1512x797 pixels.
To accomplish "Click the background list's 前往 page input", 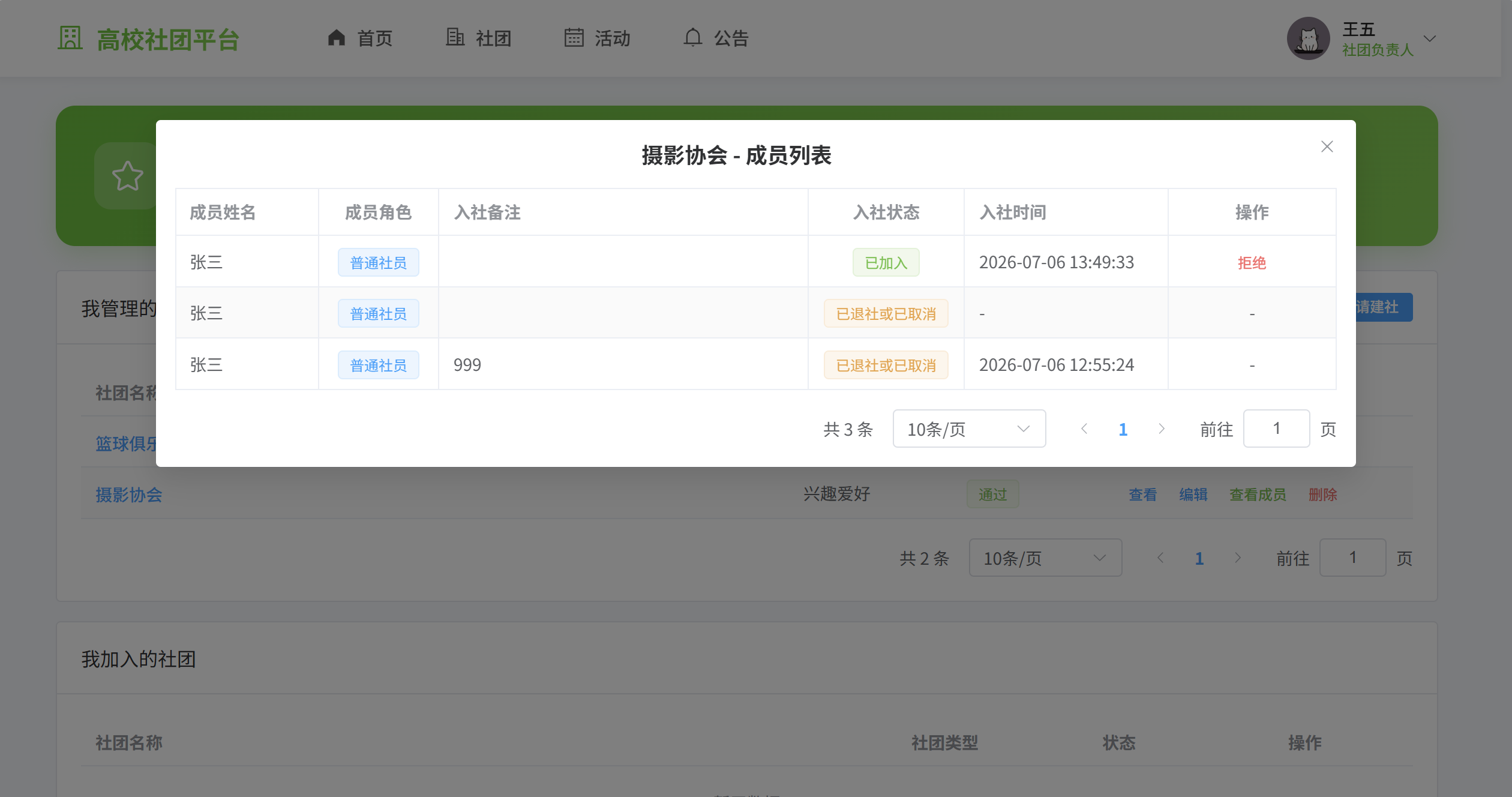I will pyautogui.click(x=1352, y=558).
